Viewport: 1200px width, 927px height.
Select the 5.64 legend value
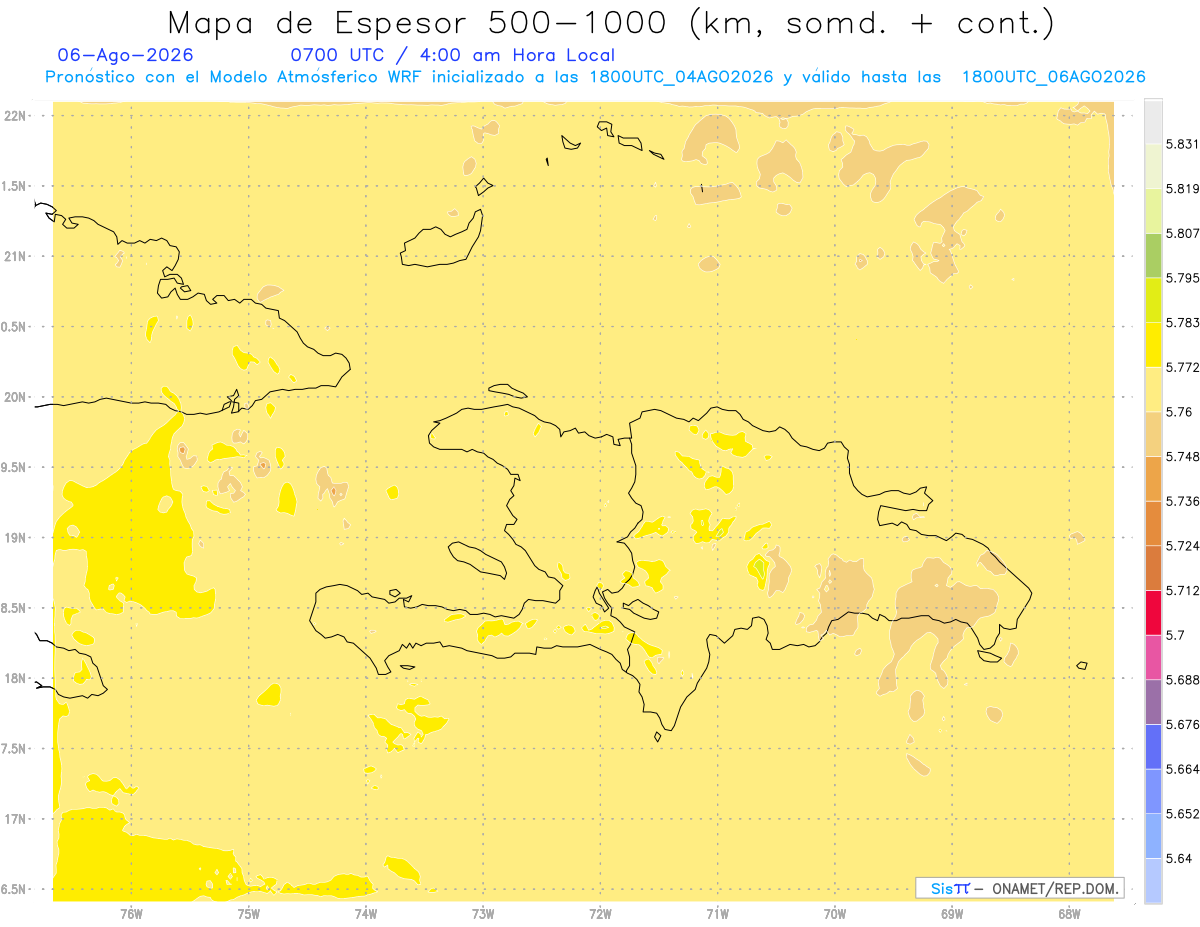pyautogui.click(x=1178, y=858)
